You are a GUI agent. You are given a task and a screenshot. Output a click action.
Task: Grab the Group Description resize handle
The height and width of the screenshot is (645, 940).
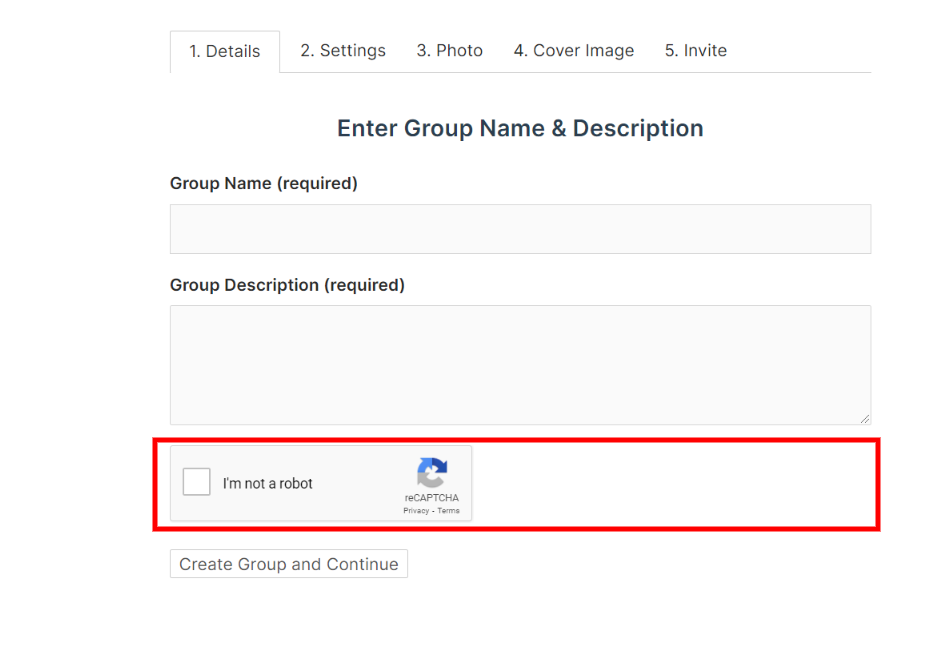pyautogui.click(x=864, y=419)
